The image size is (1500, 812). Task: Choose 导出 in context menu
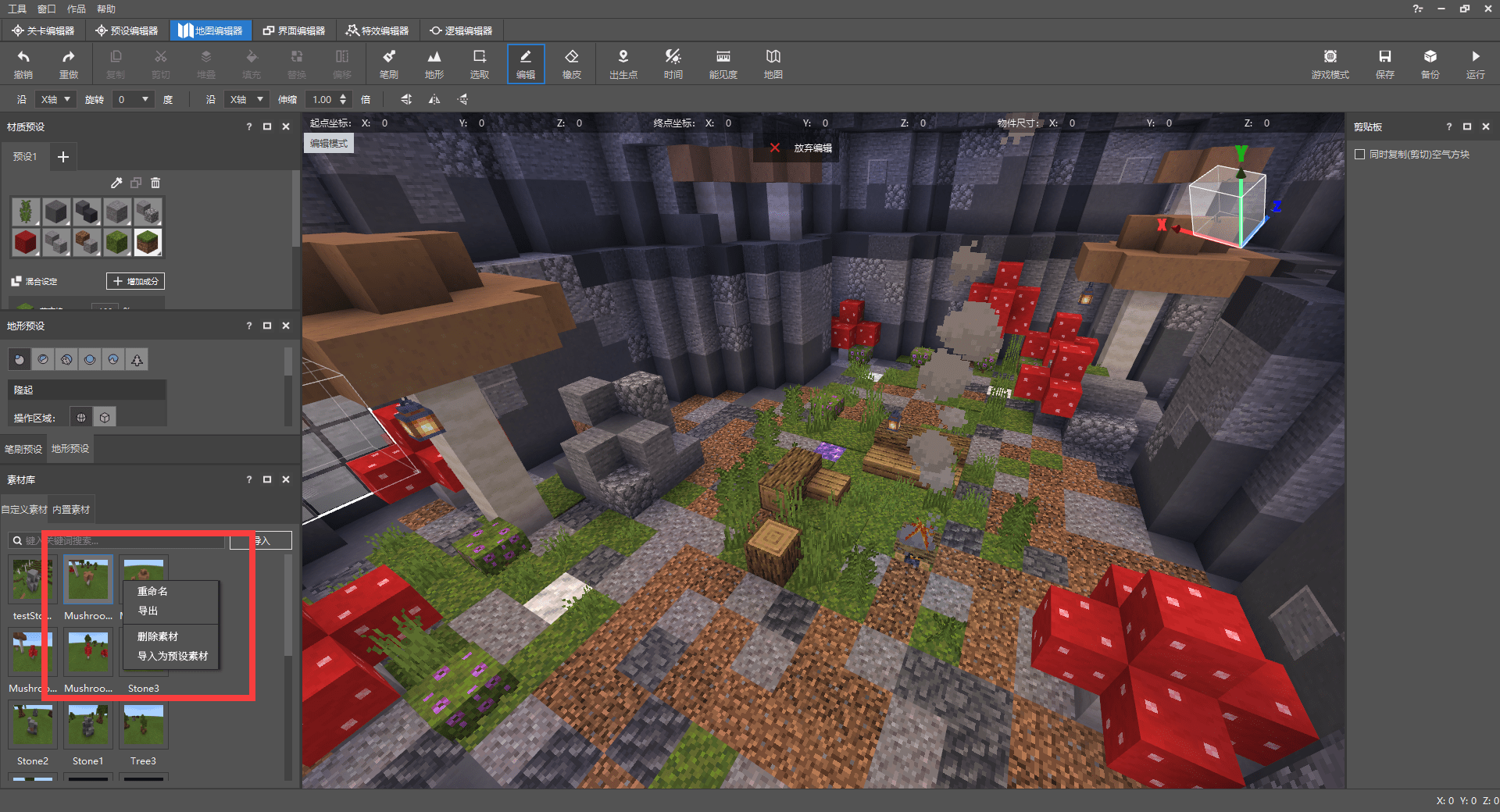(171, 611)
